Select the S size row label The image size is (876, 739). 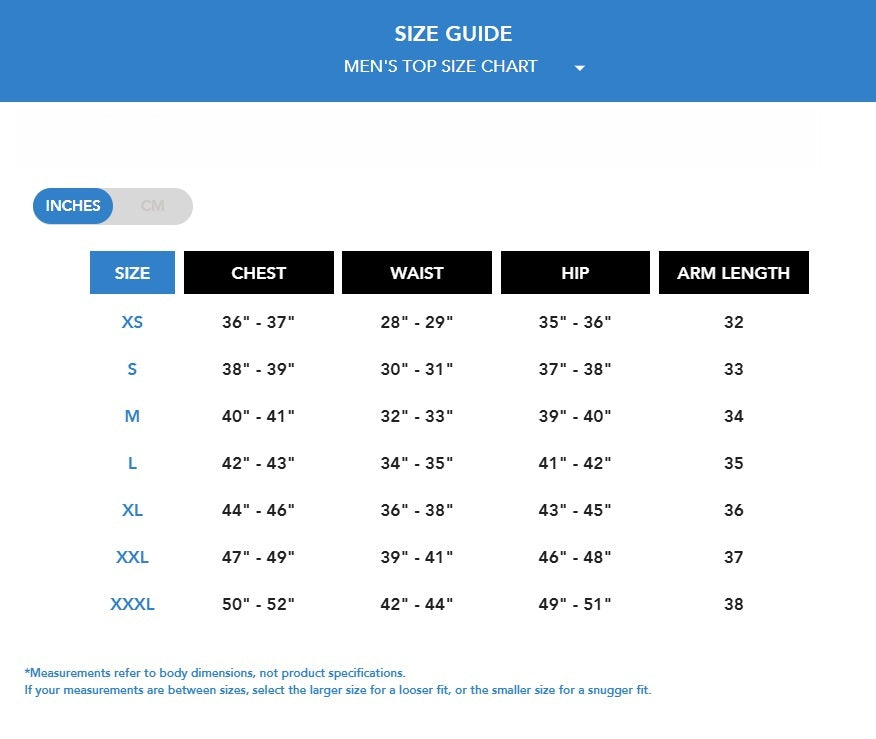point(132,369)
